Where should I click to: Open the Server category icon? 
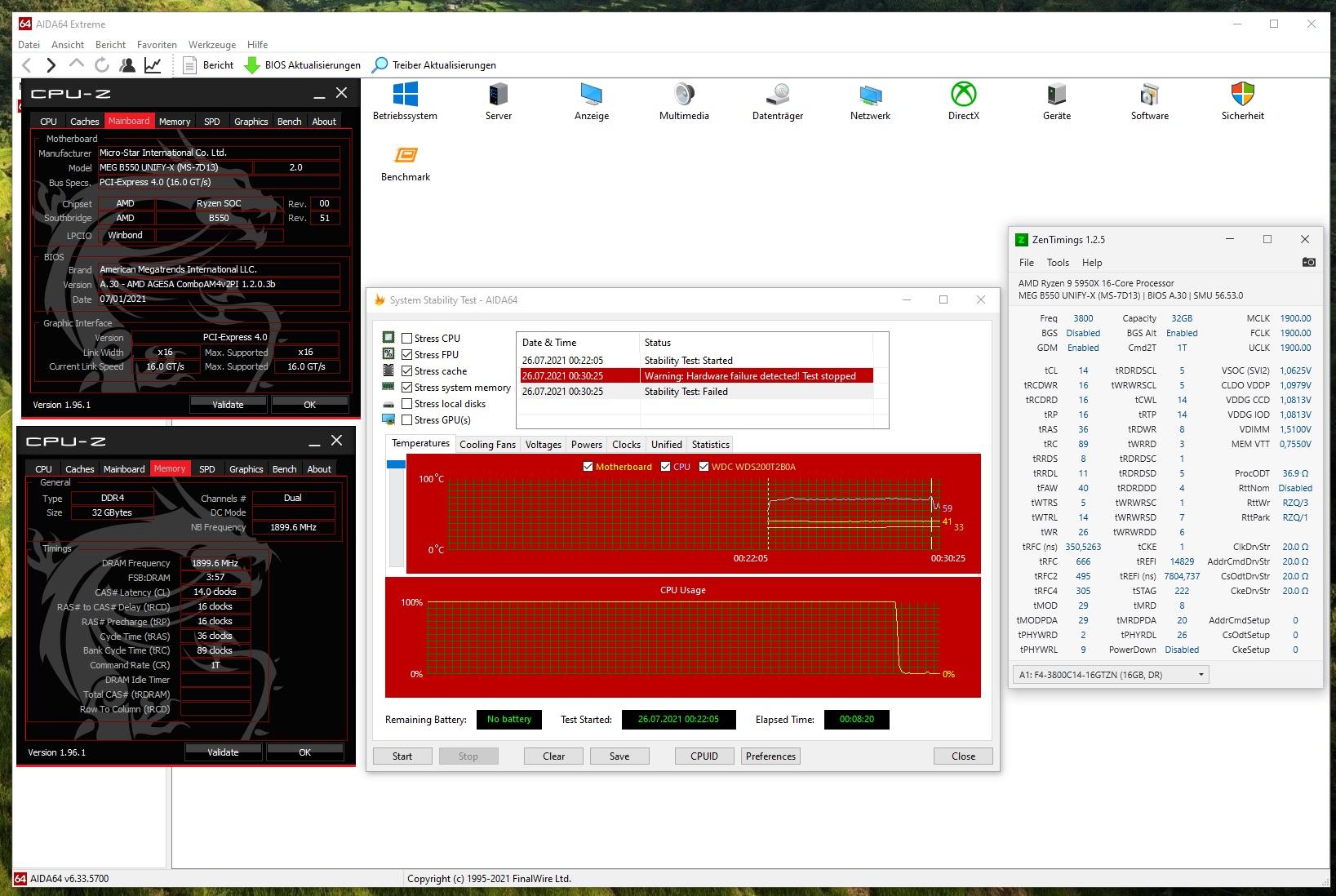(499, 101)
